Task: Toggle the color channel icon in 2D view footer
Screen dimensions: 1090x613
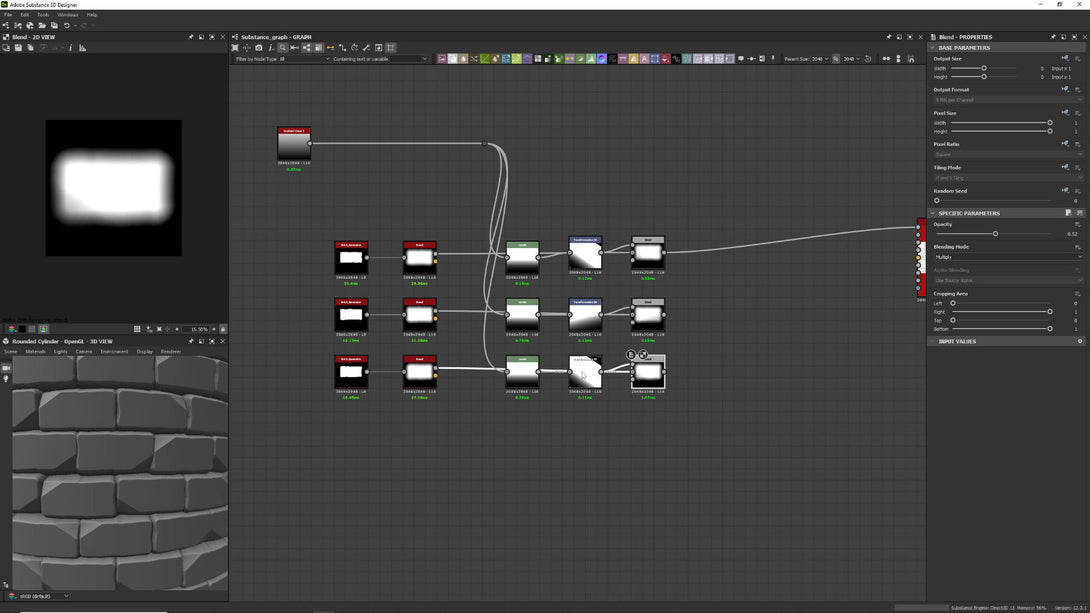Action: point(12,329)
